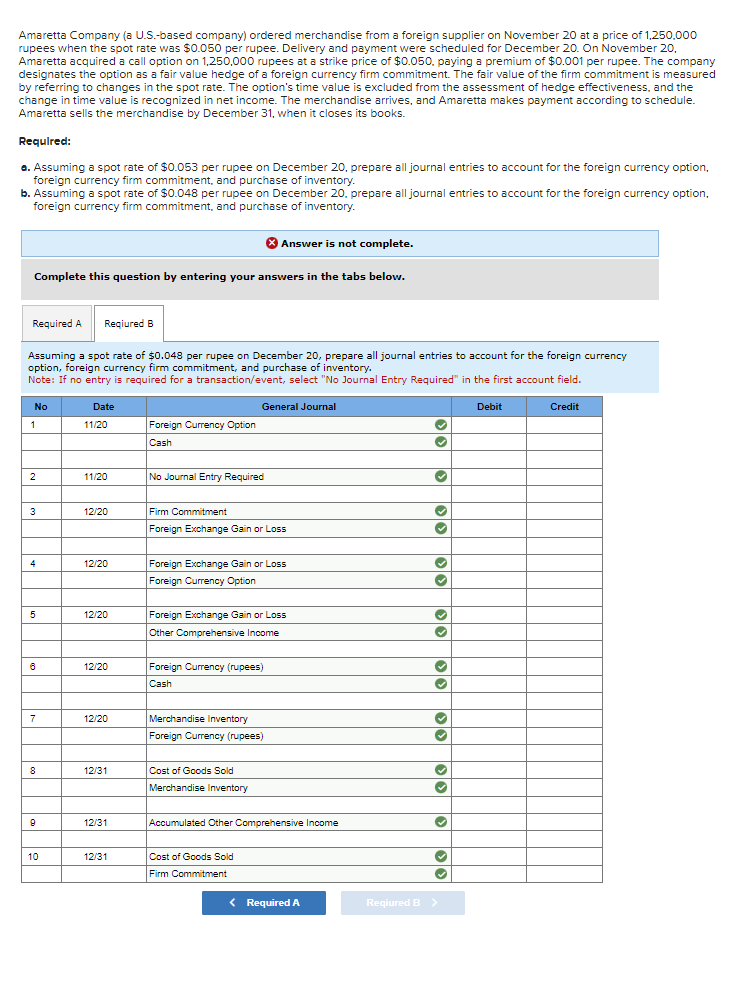Click debit cell for Foreign Exchange Gain entry 4
740x989 pixels.
[x=489, y=563]
